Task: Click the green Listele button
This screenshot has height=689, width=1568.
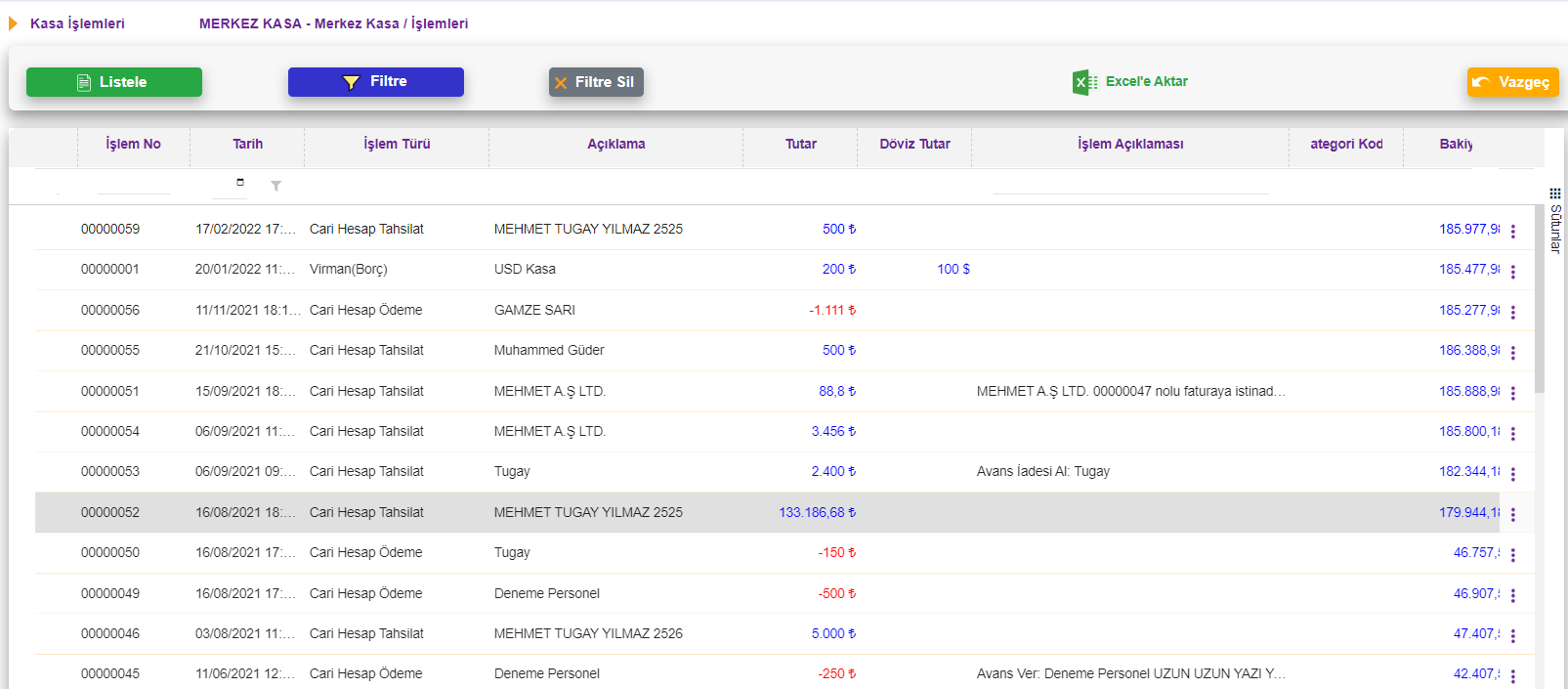Action: coord(114,82)
